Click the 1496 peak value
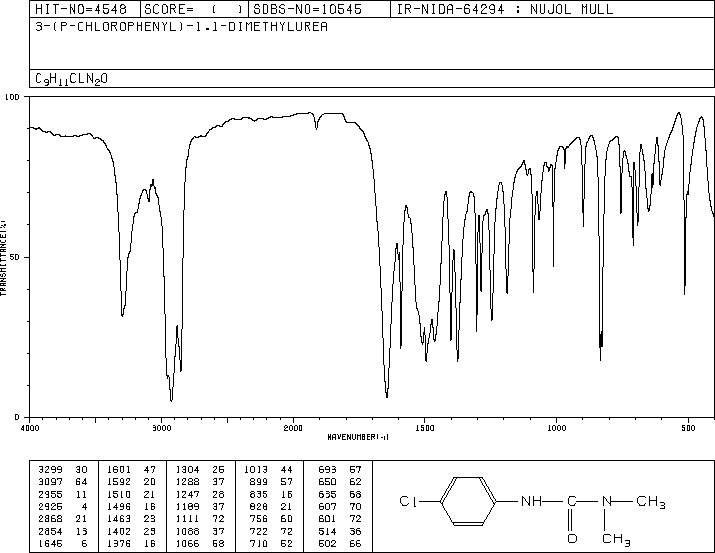Viewport: 715px width, 553px height. coord(119,506)
